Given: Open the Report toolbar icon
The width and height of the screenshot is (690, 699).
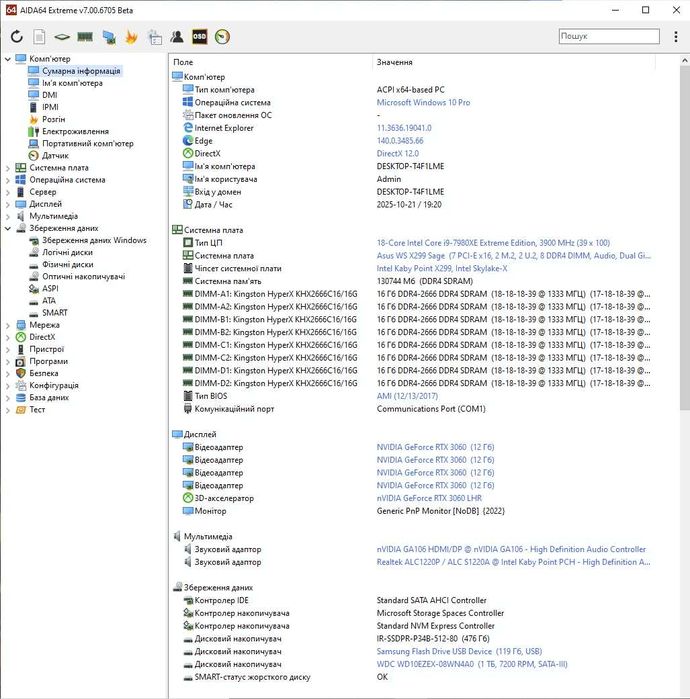Looking at the screenshot, I should pyautogui.click(x=39, y=37).
